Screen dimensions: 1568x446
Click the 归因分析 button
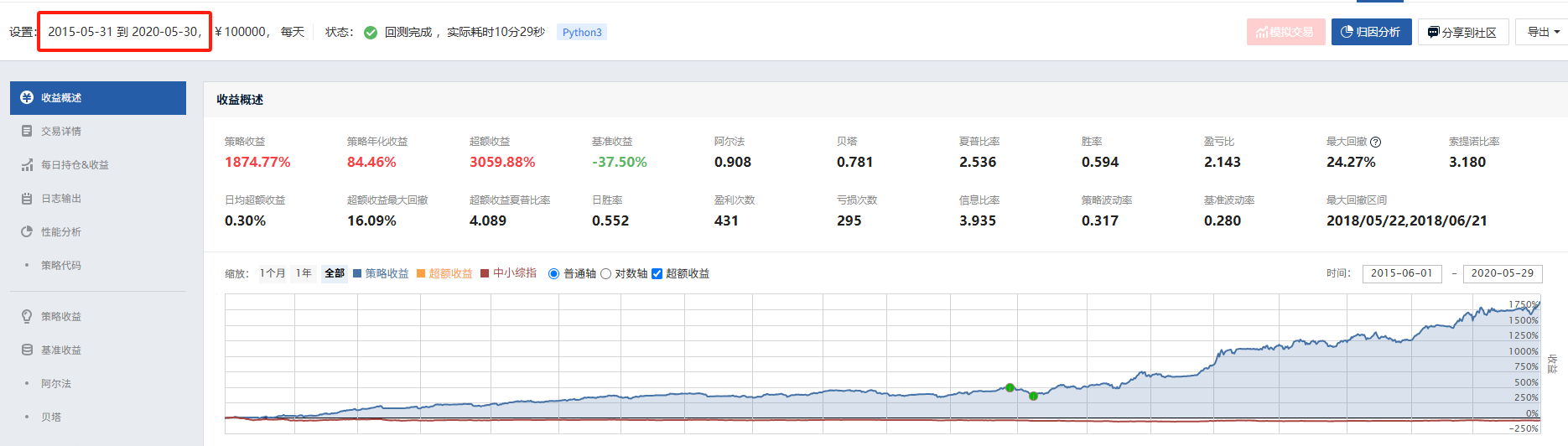1371,33
